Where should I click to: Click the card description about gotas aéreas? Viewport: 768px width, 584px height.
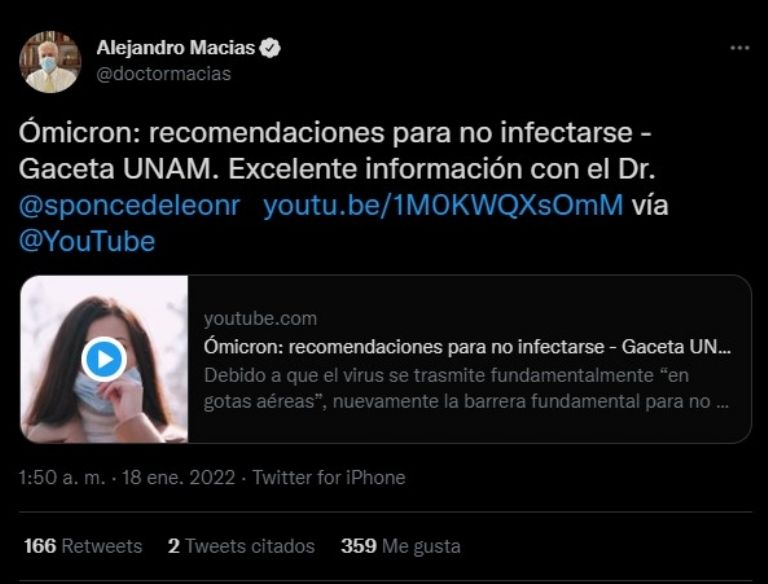point(466,388)
